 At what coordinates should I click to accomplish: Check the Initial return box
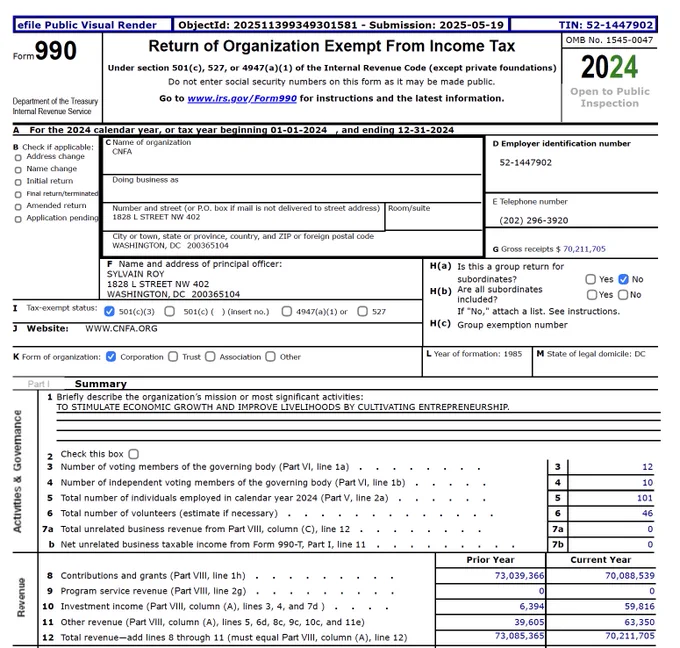(x=18, y=182)
